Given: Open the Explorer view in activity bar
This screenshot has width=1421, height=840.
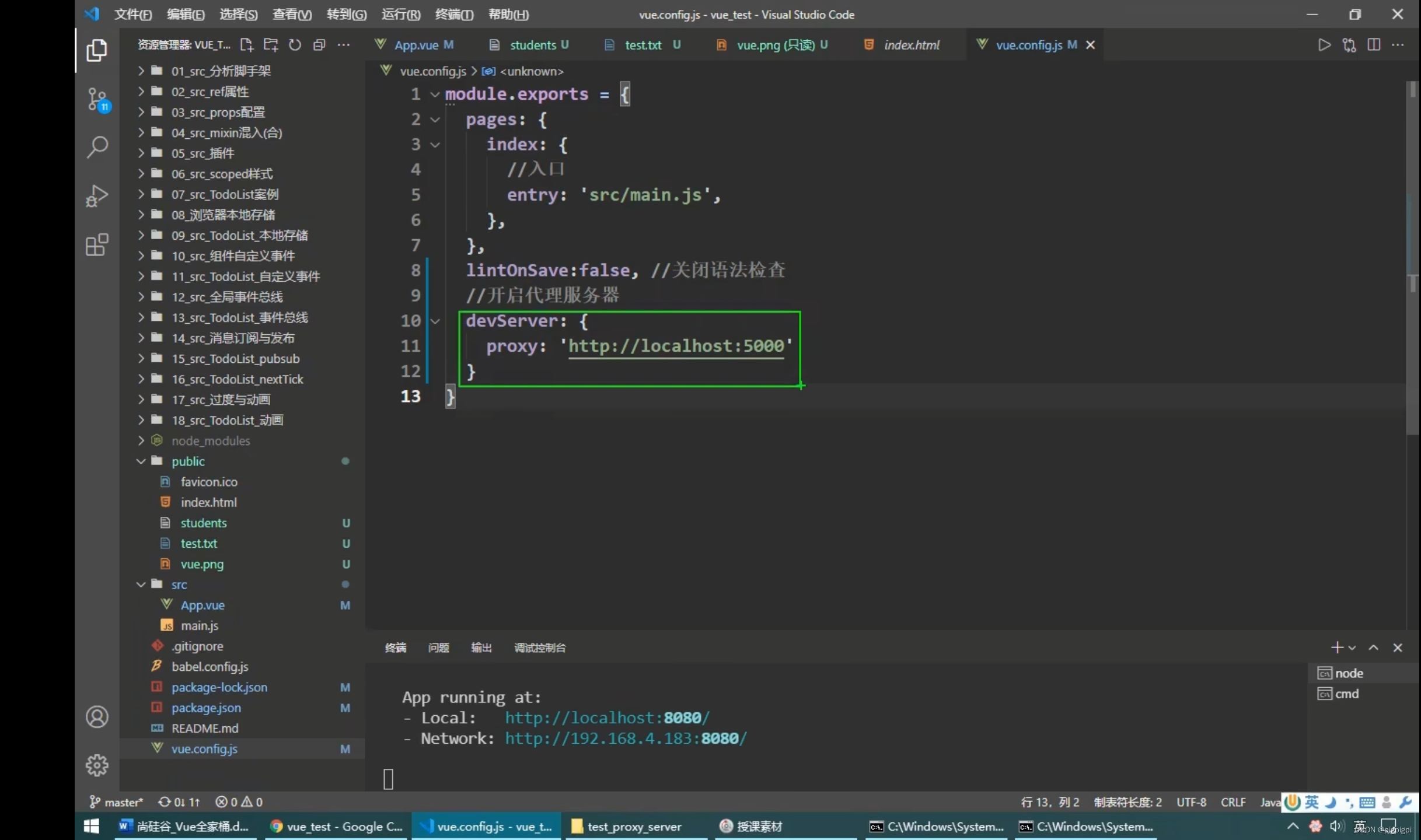Looking at the screenshot, I should tap(97, 51).
